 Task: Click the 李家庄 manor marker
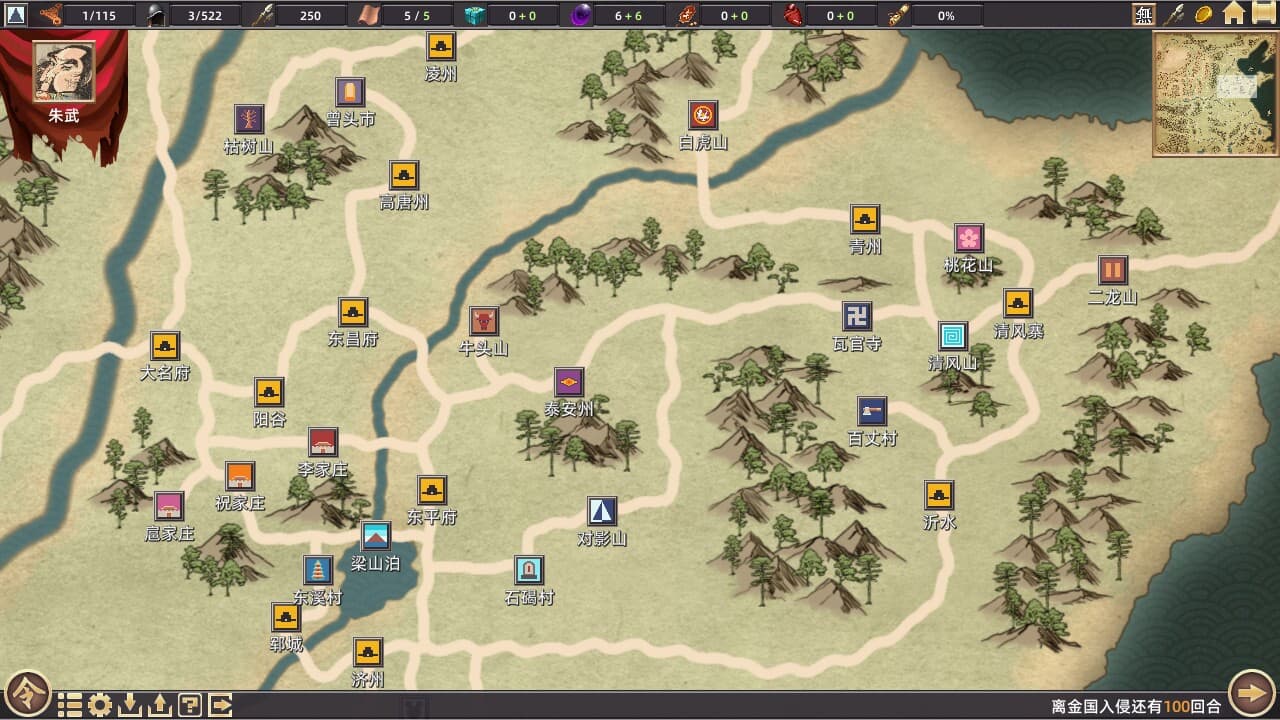click(323, 442)
